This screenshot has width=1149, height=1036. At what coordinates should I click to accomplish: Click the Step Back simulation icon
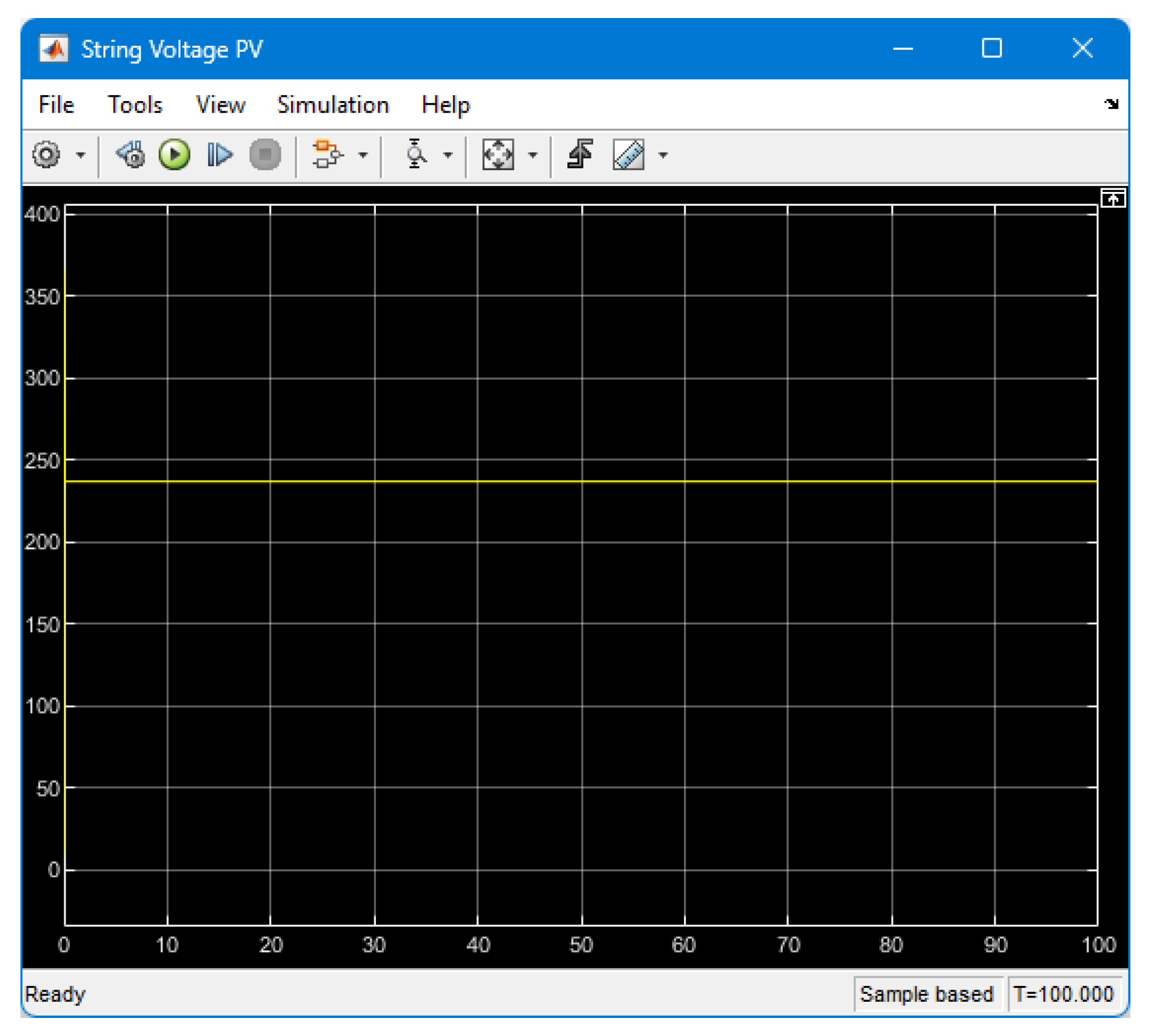tap(131, 155)
